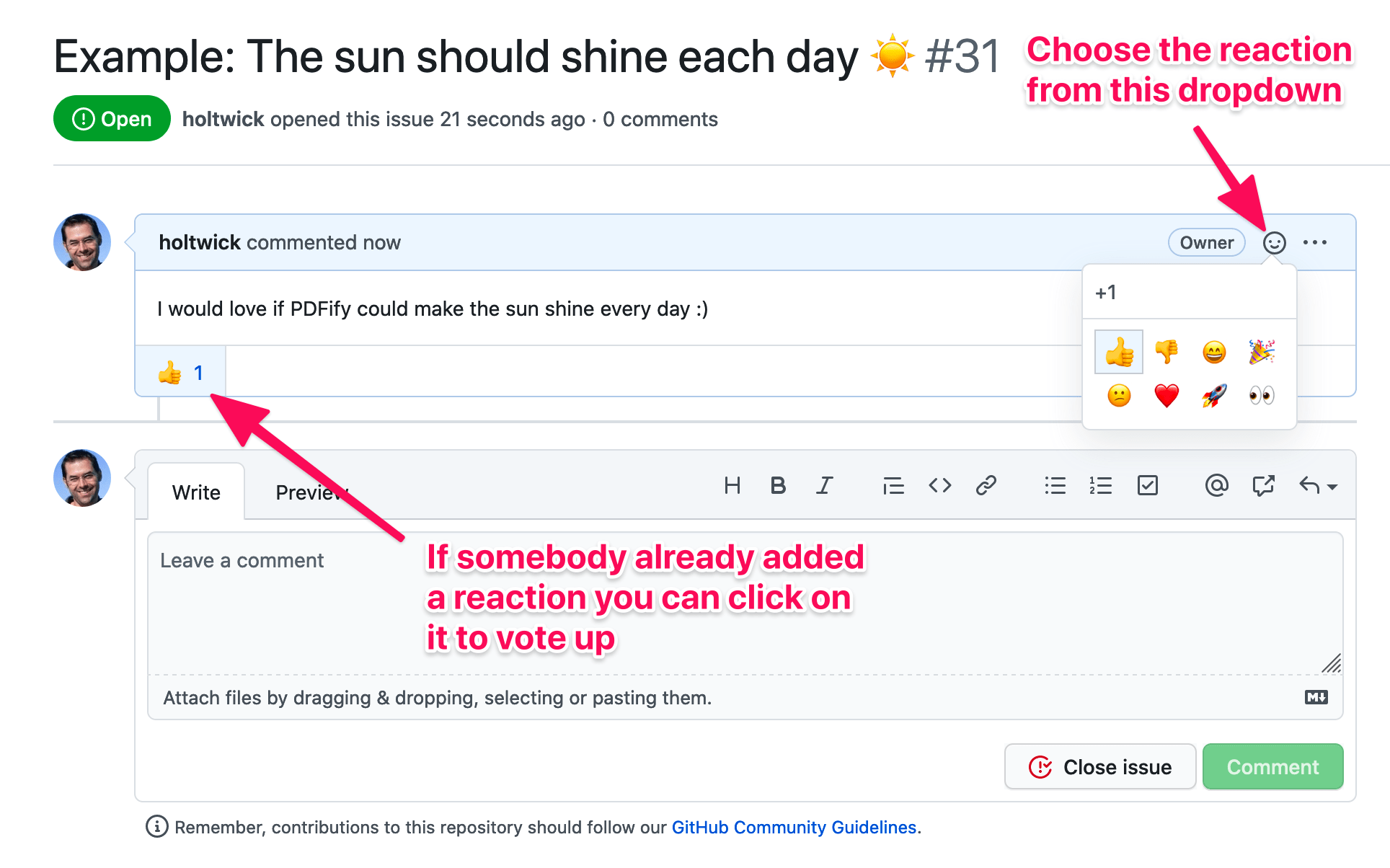Add a task list checkbox

pyautogui.click(x=1147, y=486)
